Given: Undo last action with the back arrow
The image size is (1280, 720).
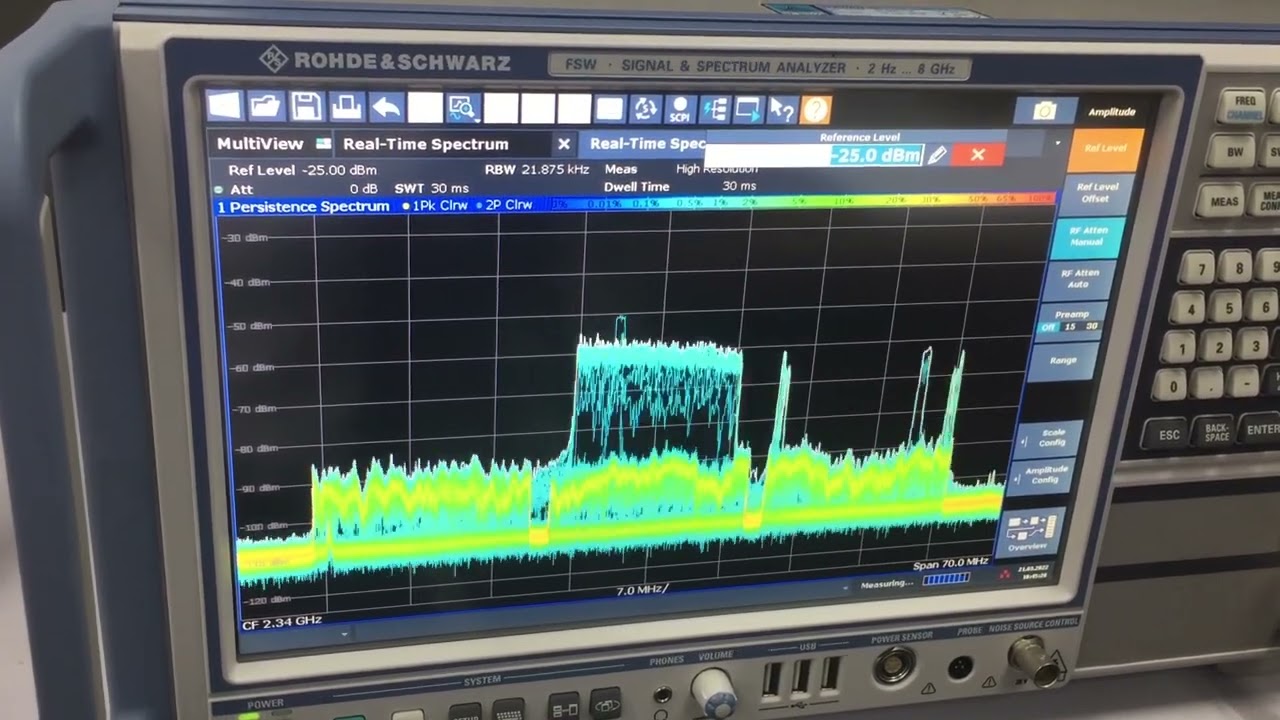Looking at the screenshot, I should [x=386, y=107].
